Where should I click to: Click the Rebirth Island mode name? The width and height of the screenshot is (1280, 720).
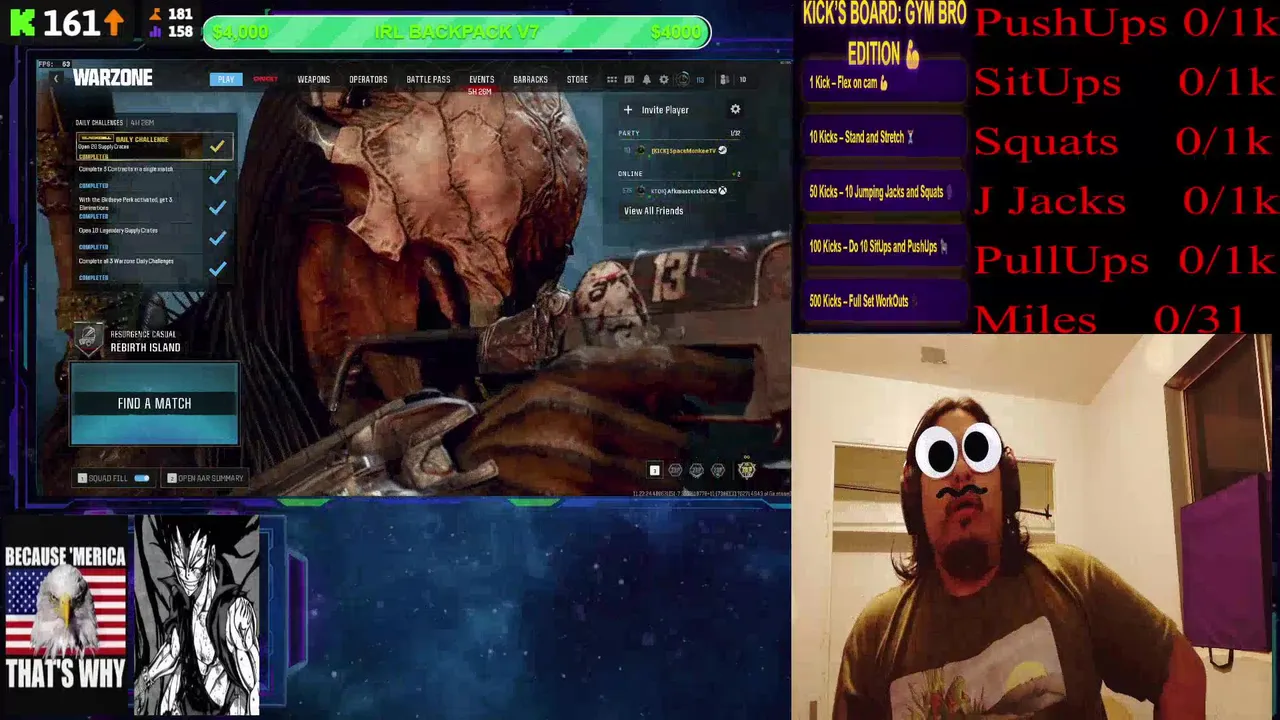coord(145,347)
